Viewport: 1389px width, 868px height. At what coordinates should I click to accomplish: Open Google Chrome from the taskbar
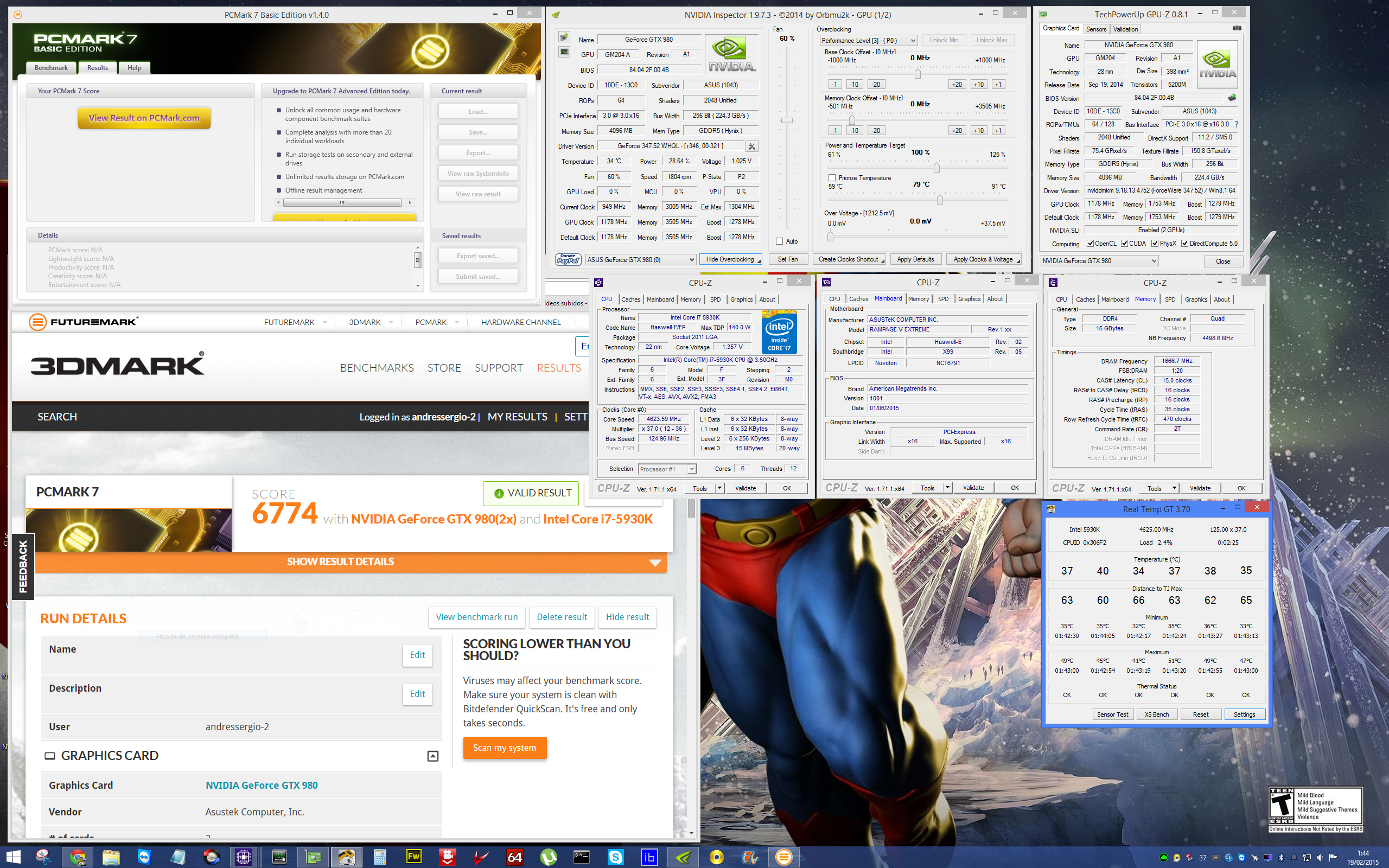(x=78, y=857)
